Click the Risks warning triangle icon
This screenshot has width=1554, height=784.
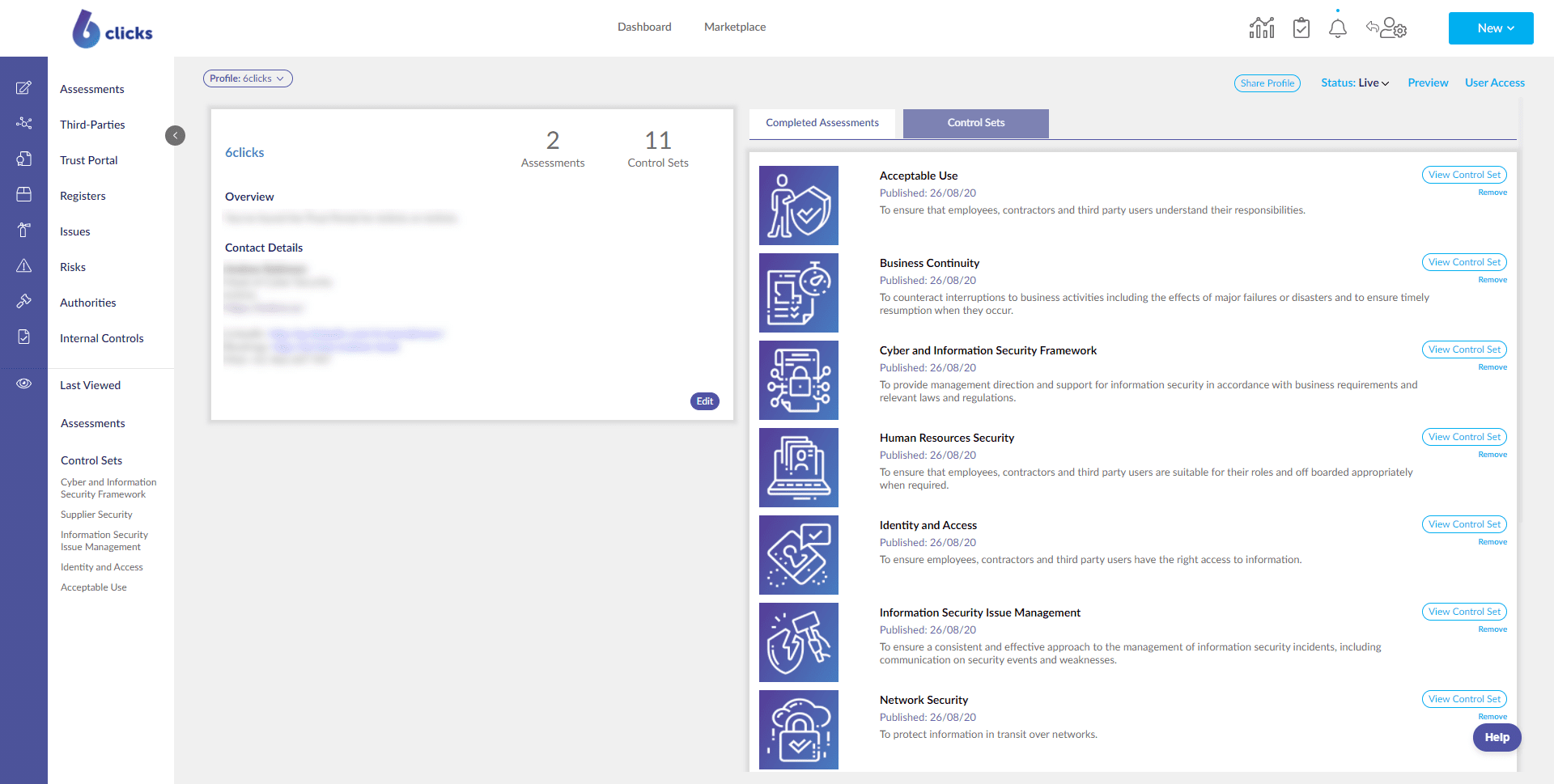(24, 266)
